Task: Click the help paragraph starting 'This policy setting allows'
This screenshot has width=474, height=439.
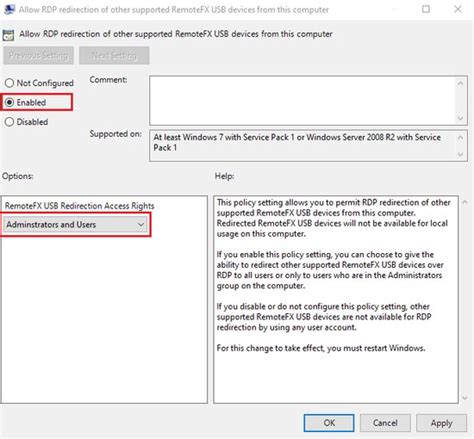Action: (x=333, y=218)
